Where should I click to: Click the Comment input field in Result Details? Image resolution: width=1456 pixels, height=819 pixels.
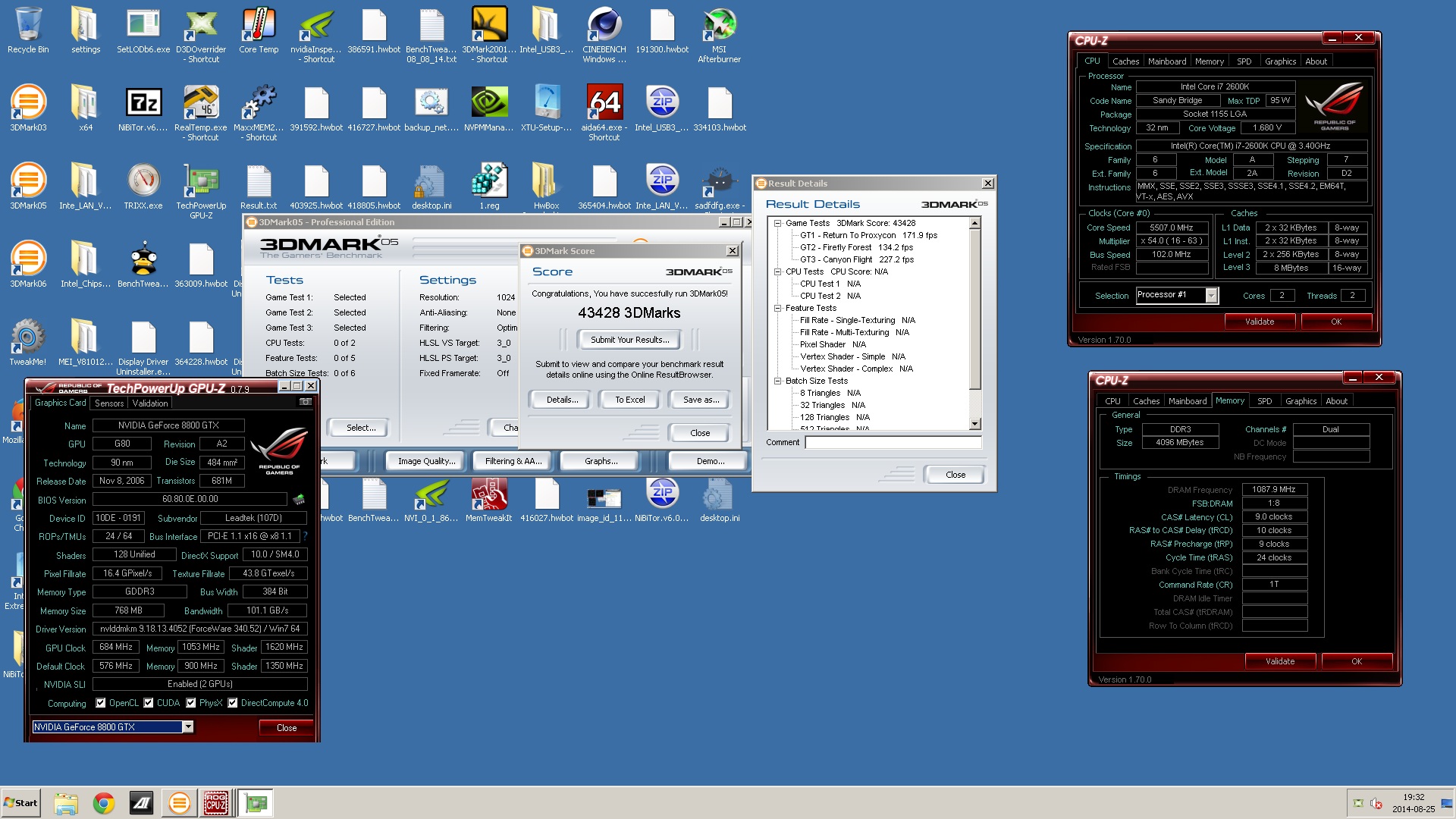tap(893, 442)
